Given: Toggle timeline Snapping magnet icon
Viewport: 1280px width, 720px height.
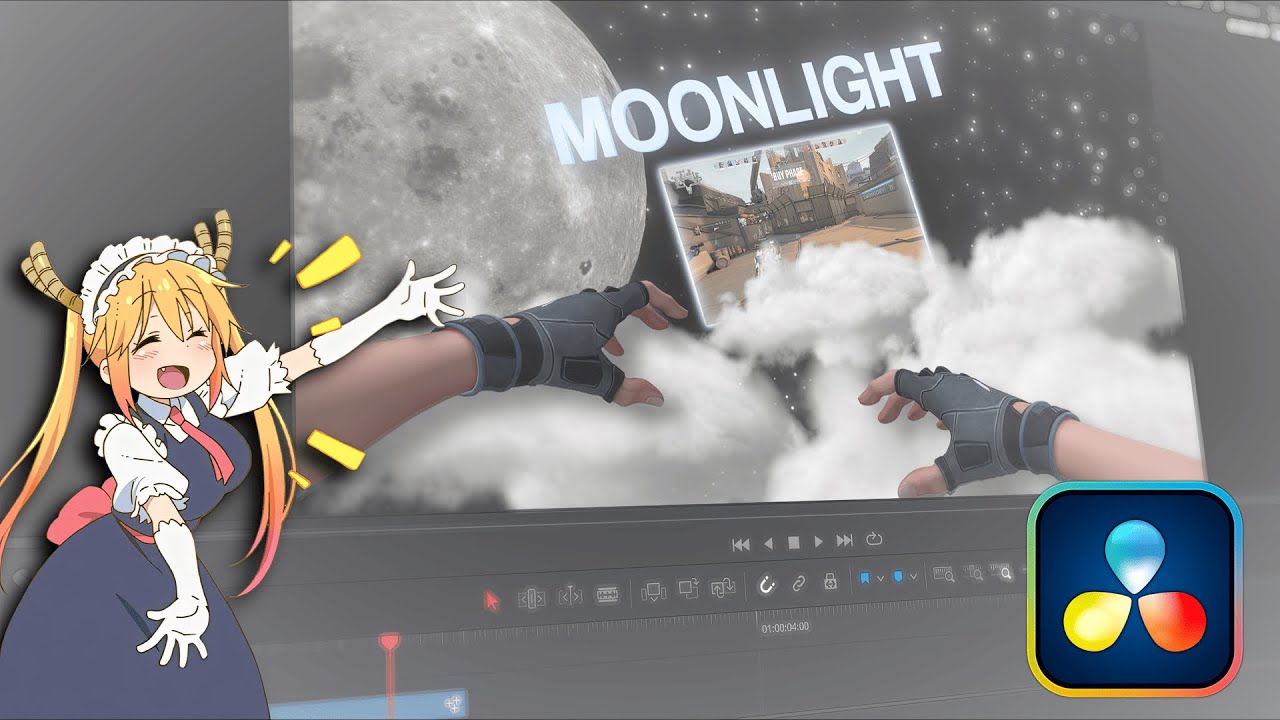Looking at the screenshot, I should [766, 585].
